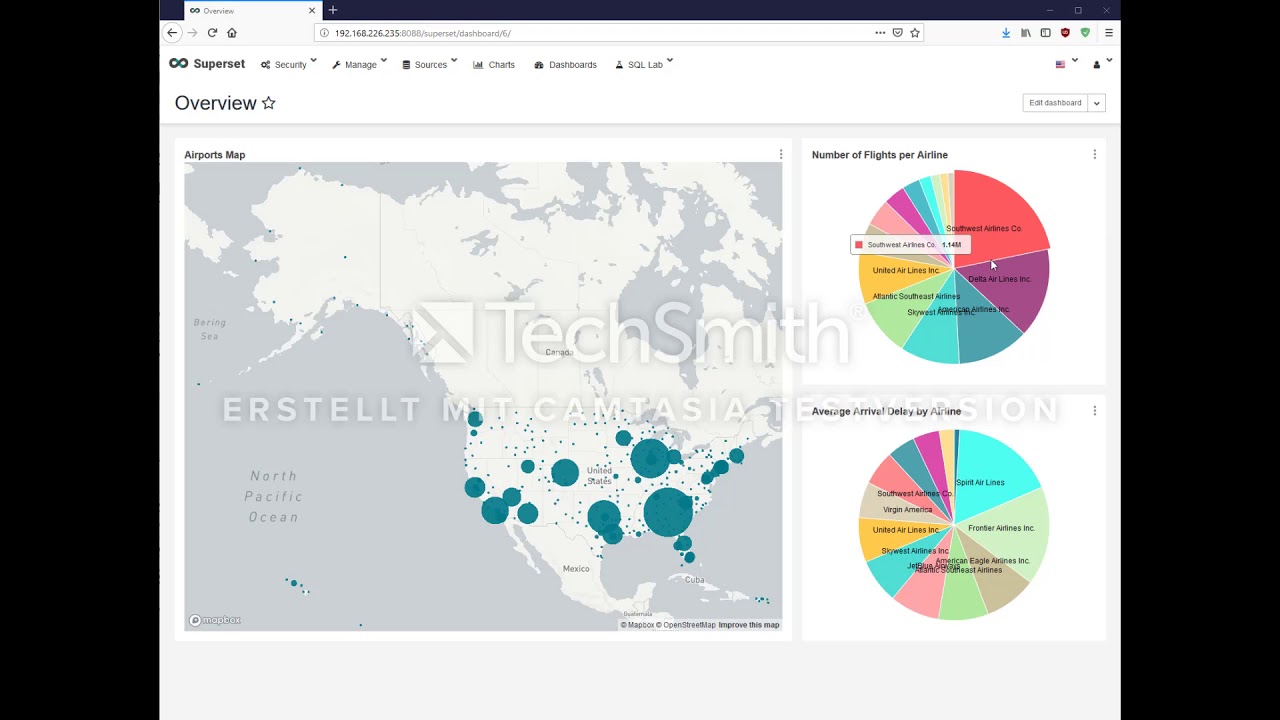Viewport: 1280px width, 720px height.
Task: Open Airports Map chart options menu
Action: [x=781, y=155]
